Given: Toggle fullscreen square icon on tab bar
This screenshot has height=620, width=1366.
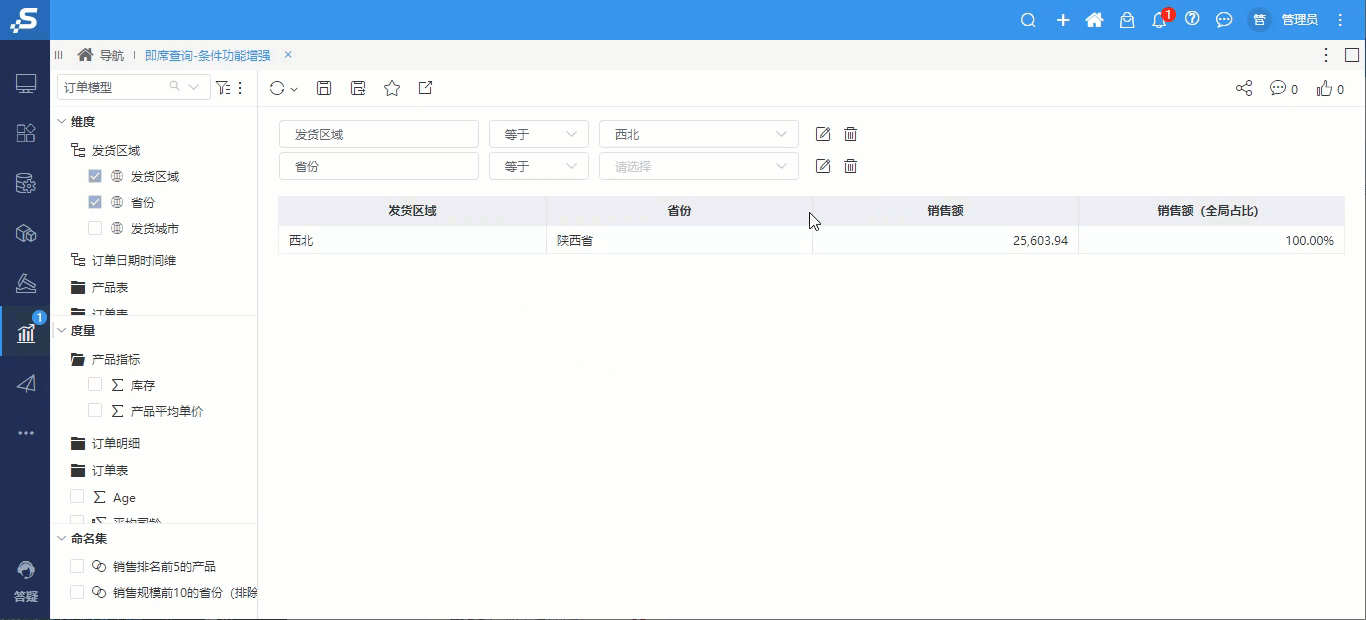Looking at the screenshot, I should [1352, 55].
